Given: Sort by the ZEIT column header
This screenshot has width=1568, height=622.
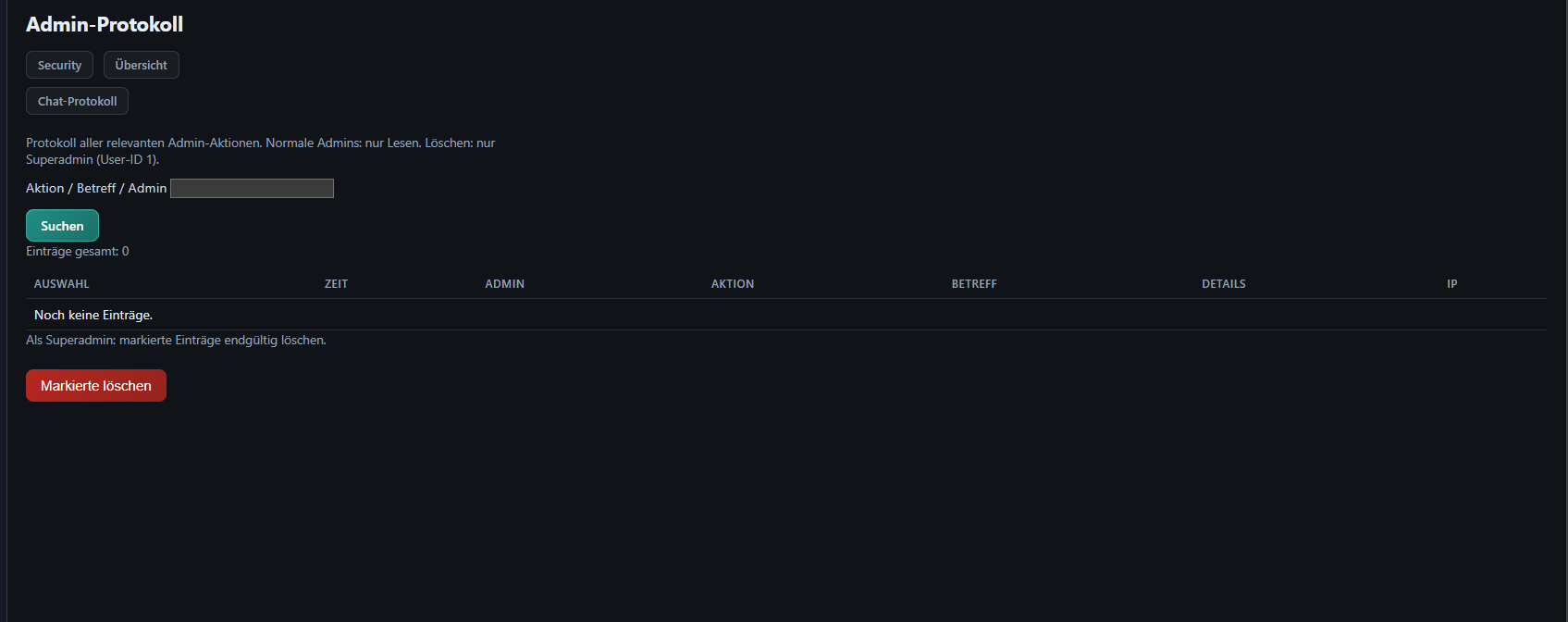Looking at the screenshot, I should (336, 284).
